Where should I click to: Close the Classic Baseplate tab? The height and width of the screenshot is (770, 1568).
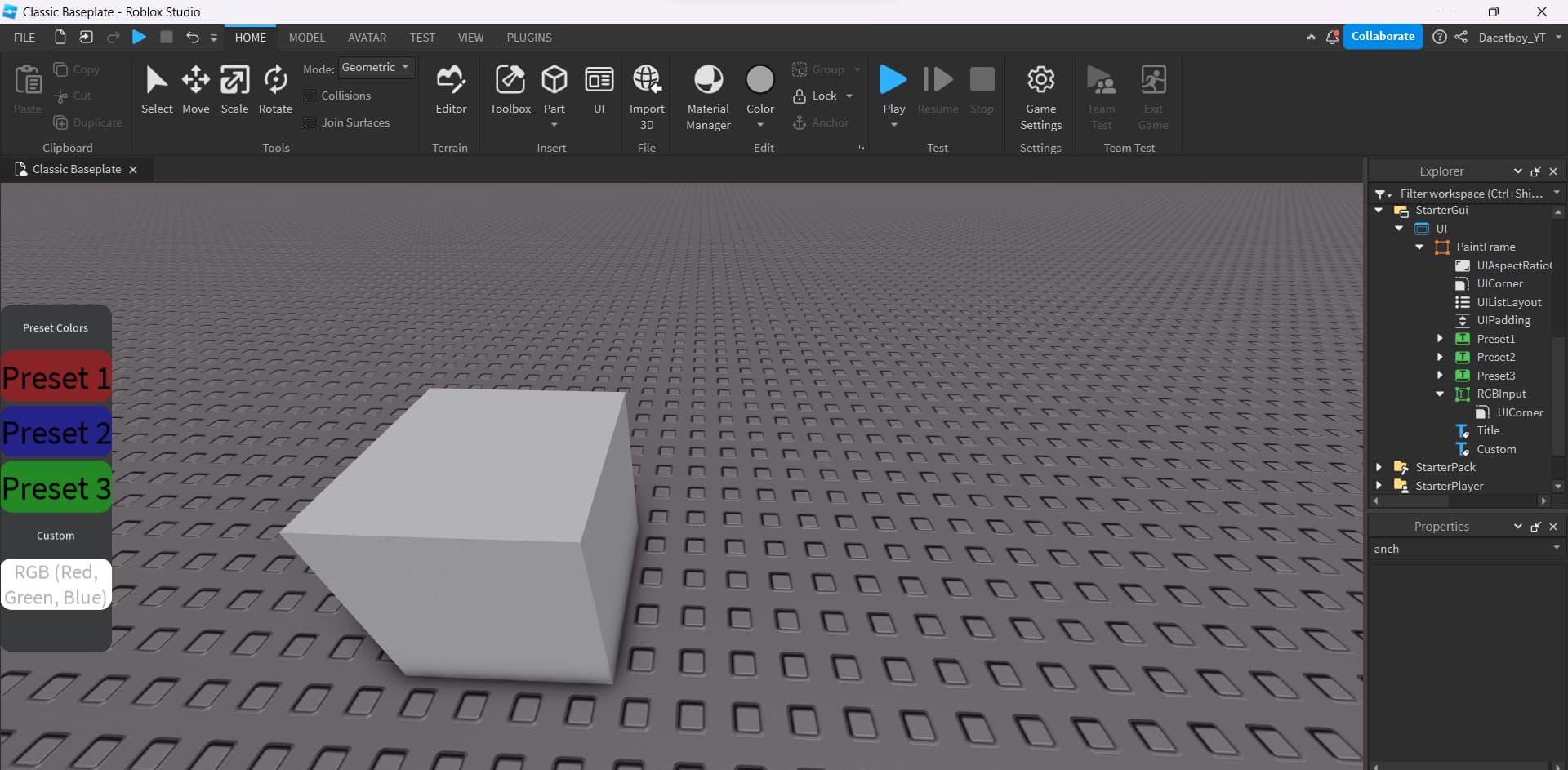tap(133, 170)
